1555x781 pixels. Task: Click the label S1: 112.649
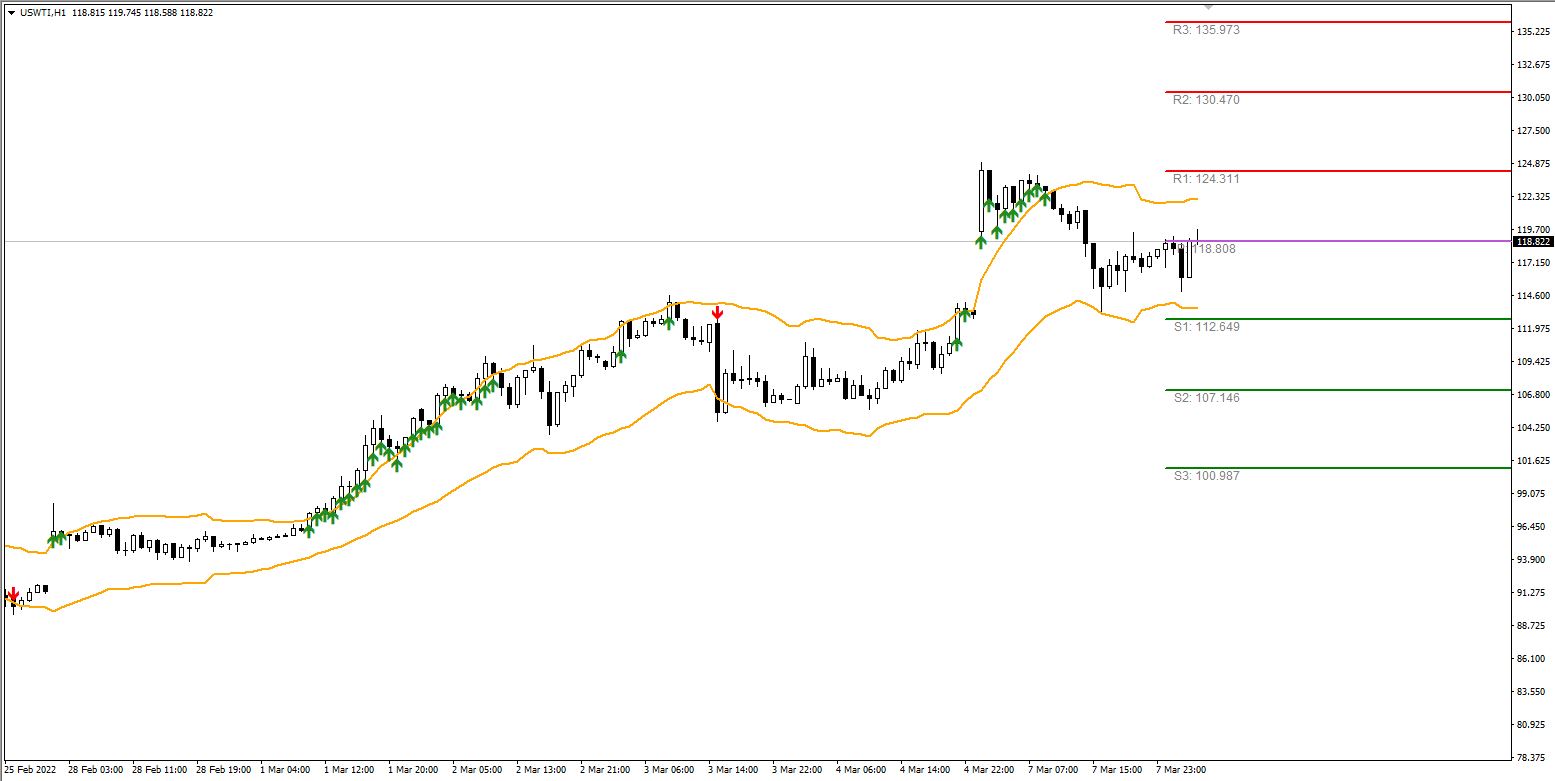1206,327
